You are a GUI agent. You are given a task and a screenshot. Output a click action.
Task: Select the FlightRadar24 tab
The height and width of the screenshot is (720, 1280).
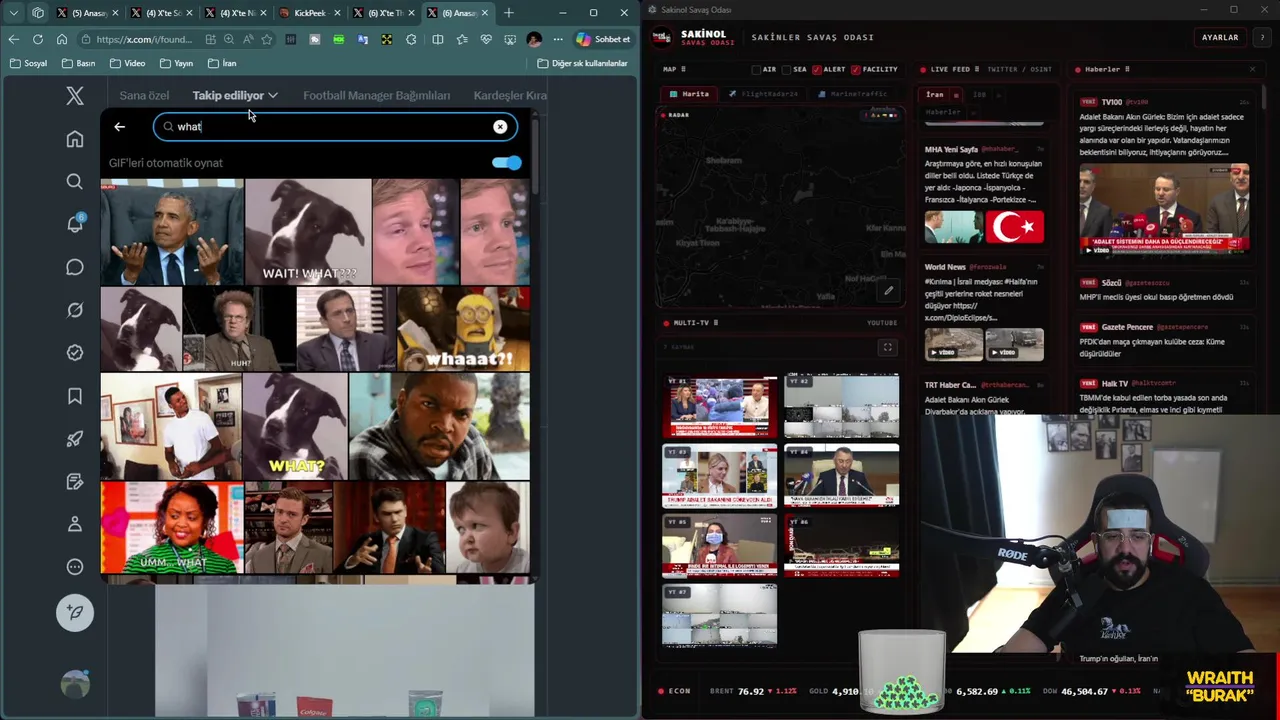[x=763, y=94]
